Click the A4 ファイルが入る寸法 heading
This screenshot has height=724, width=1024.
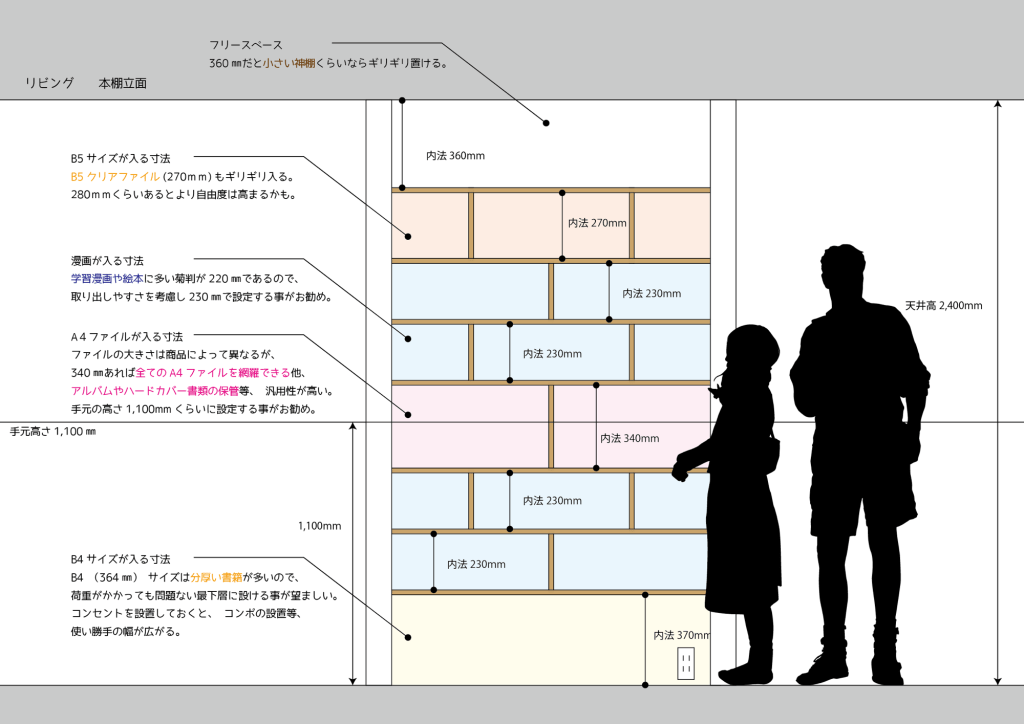coord(126,337)
